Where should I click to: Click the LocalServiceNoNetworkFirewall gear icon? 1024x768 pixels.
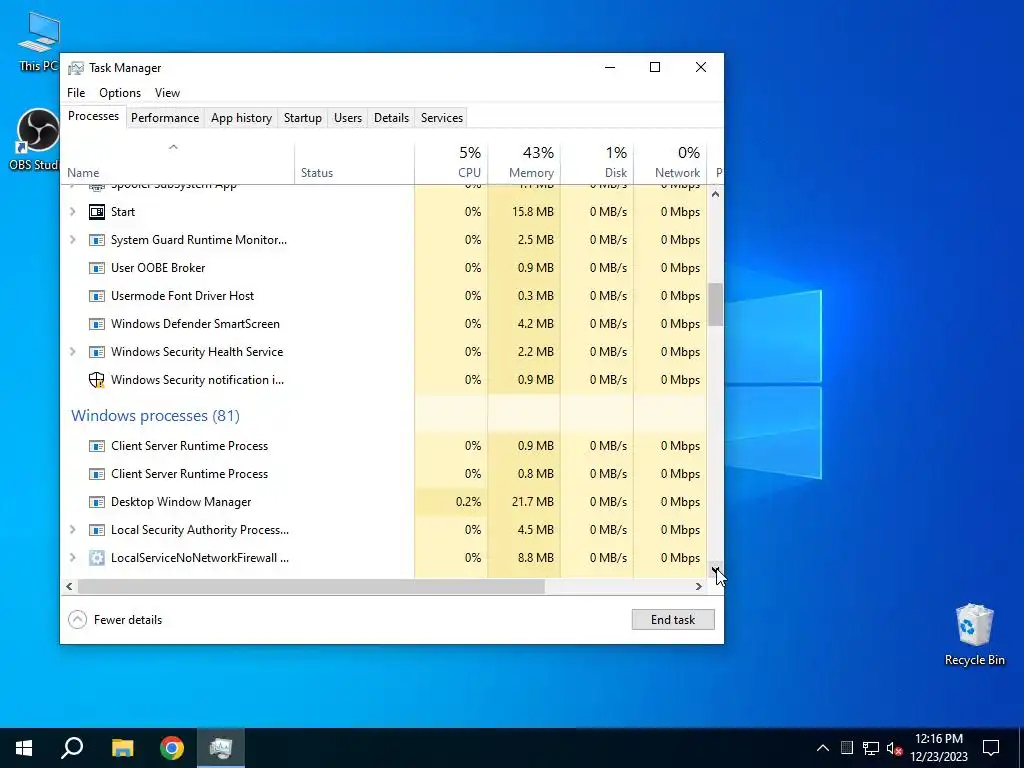click(x=97, y=558)
